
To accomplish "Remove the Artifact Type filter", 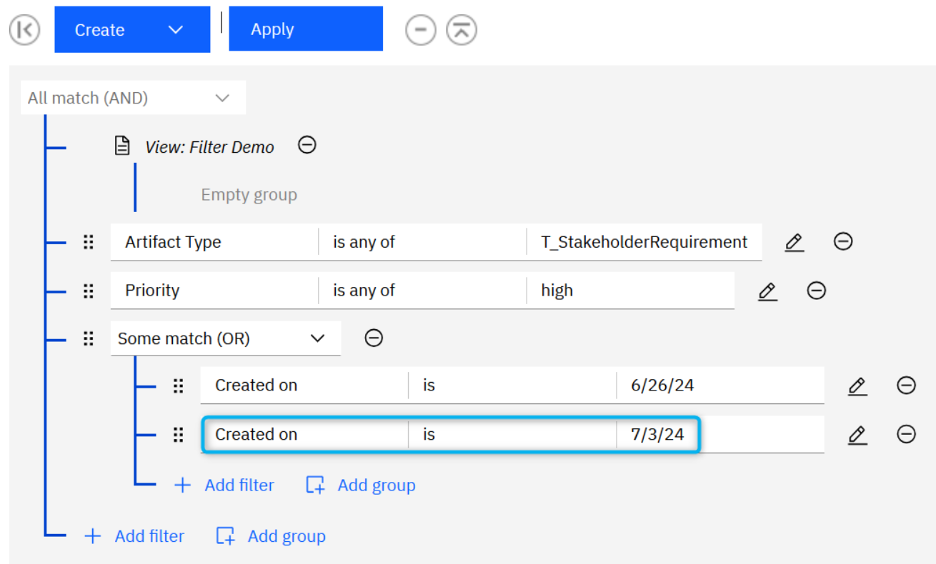I will click(843, 241).
